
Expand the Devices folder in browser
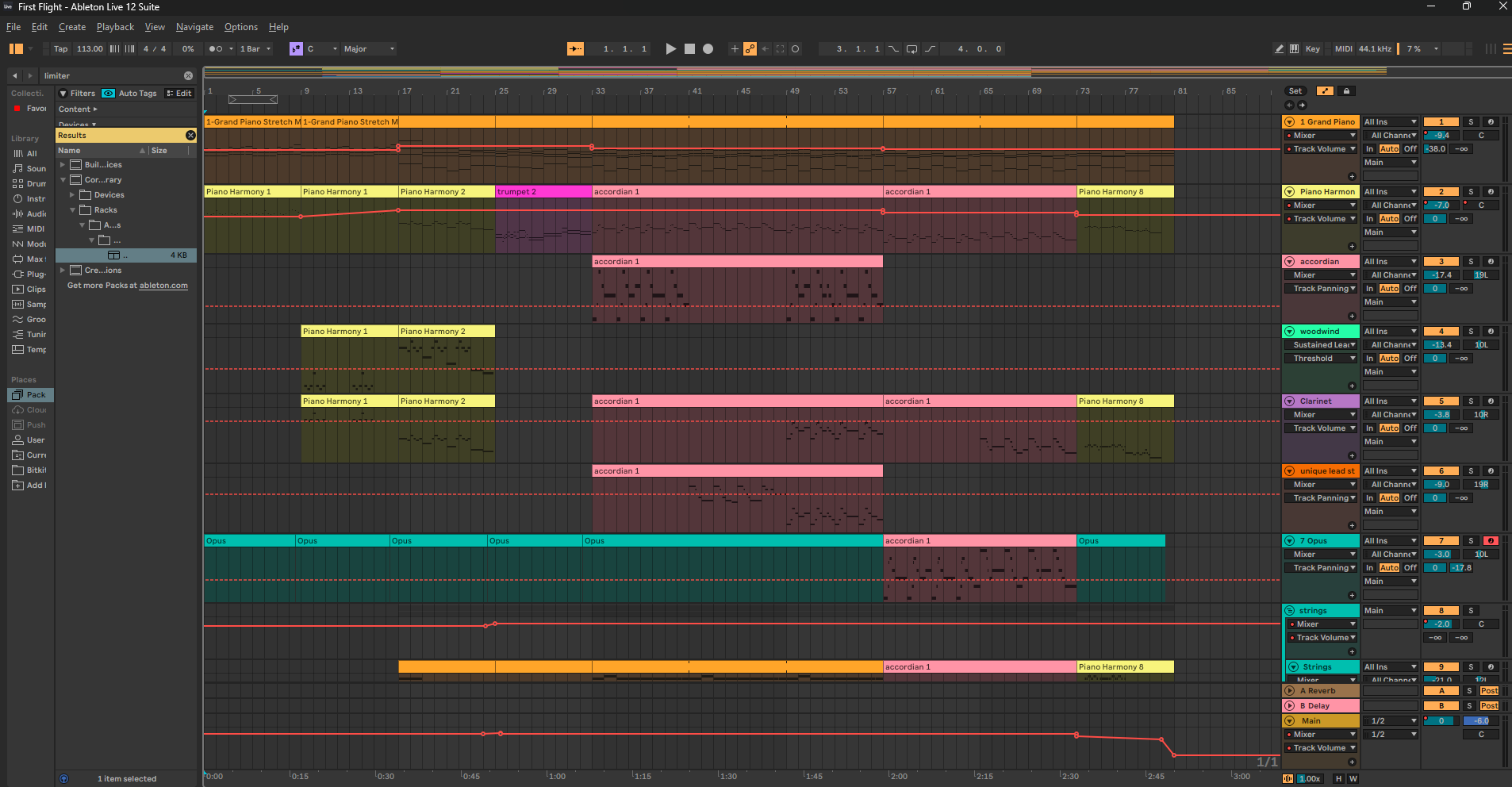click(72, 195)
